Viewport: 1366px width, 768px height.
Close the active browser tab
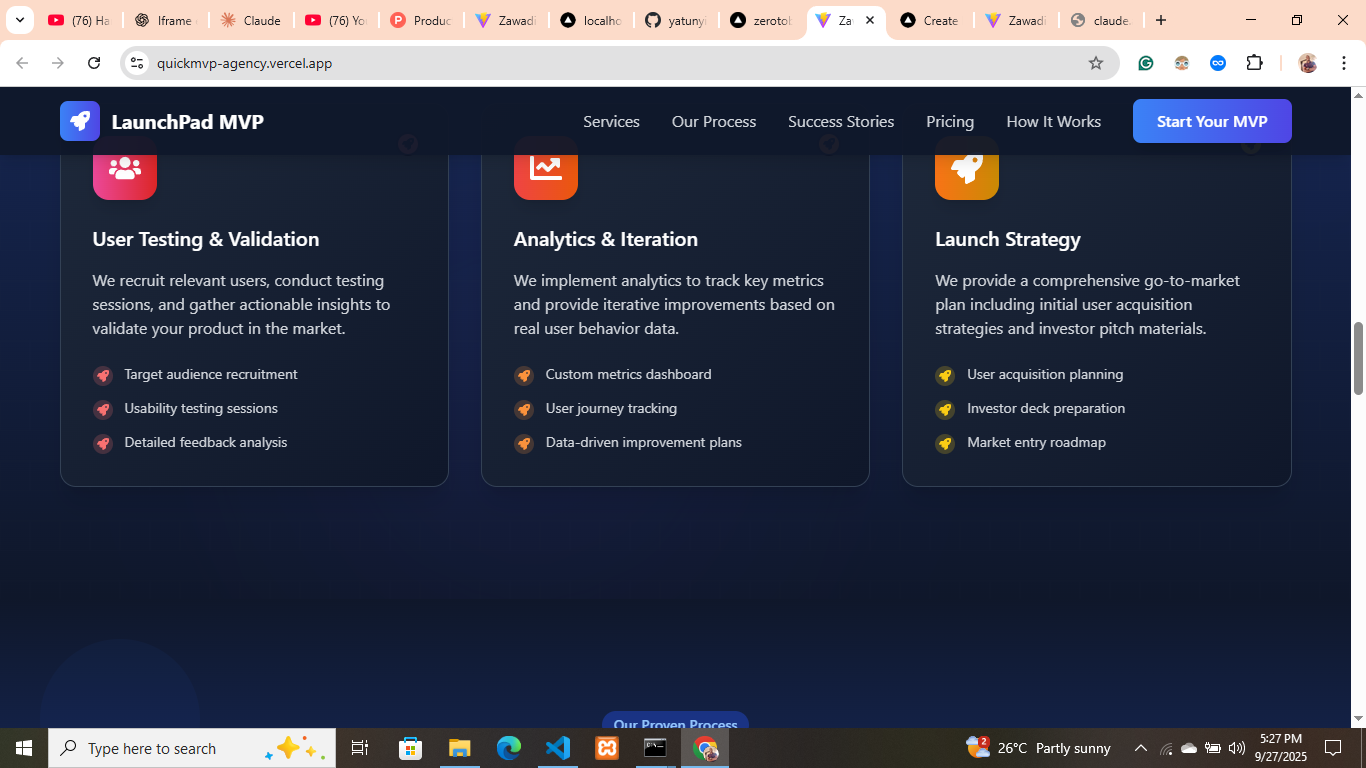pos(869,20)
